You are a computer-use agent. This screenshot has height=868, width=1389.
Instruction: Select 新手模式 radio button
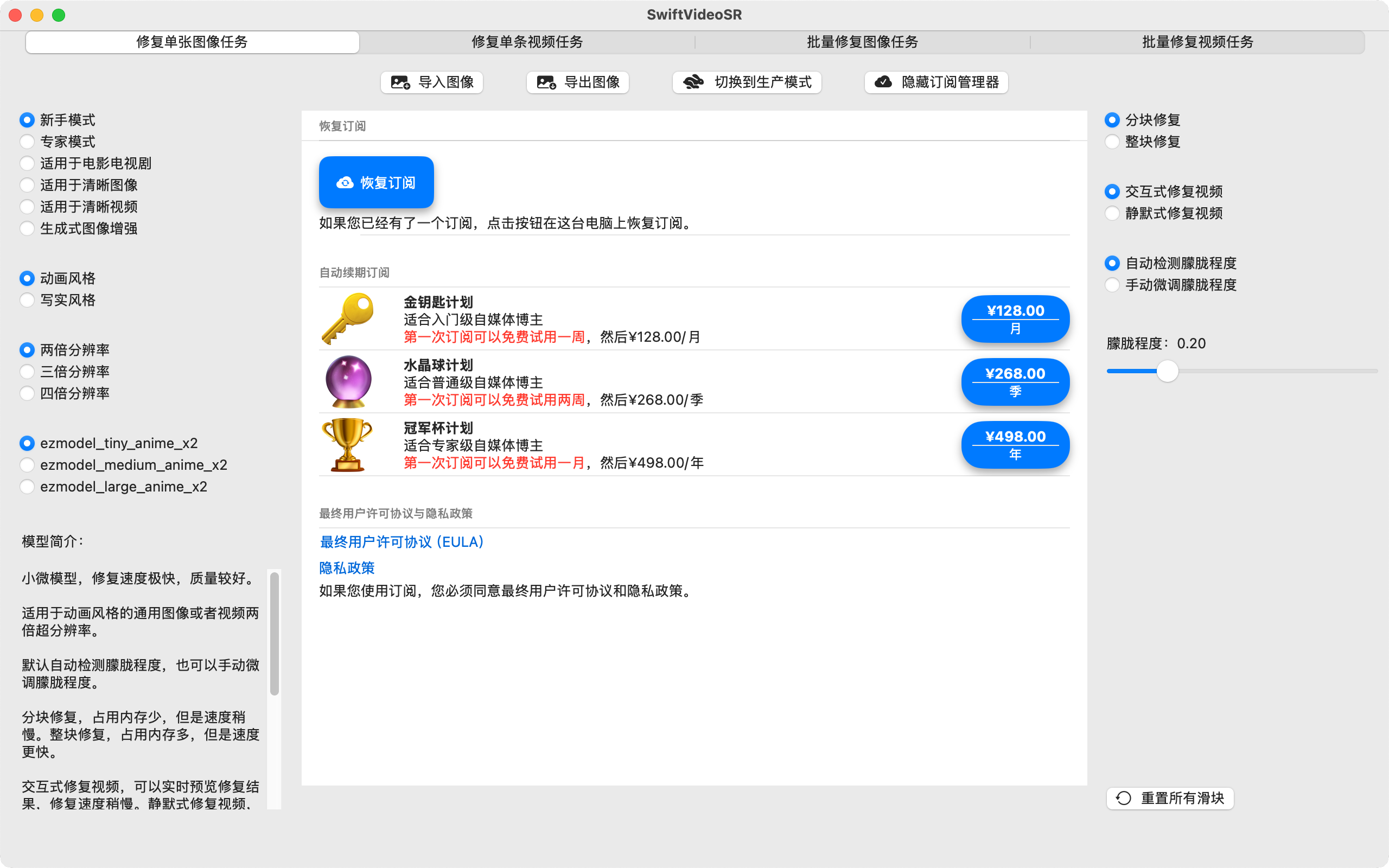pyautogui.click(x=27, y=120)
